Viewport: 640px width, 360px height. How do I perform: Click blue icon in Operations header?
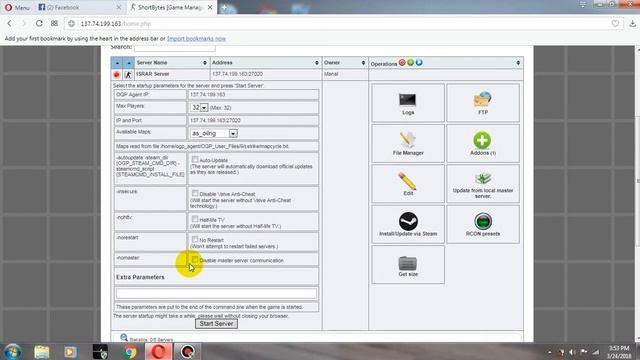[x=419, y=62]
